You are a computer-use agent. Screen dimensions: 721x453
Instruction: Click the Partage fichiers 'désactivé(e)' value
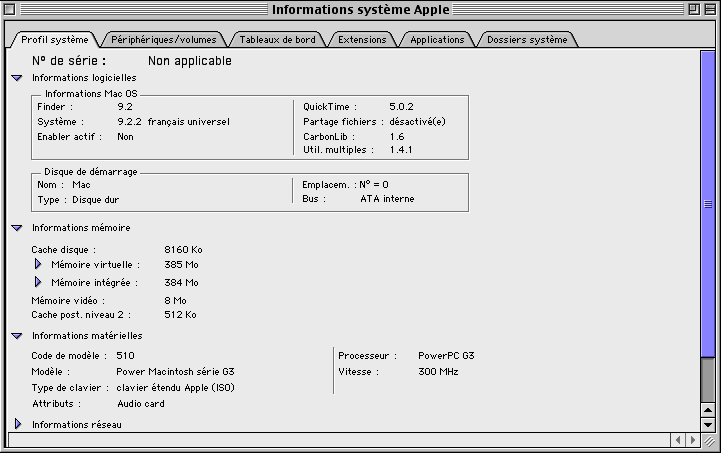click(417, 122)
